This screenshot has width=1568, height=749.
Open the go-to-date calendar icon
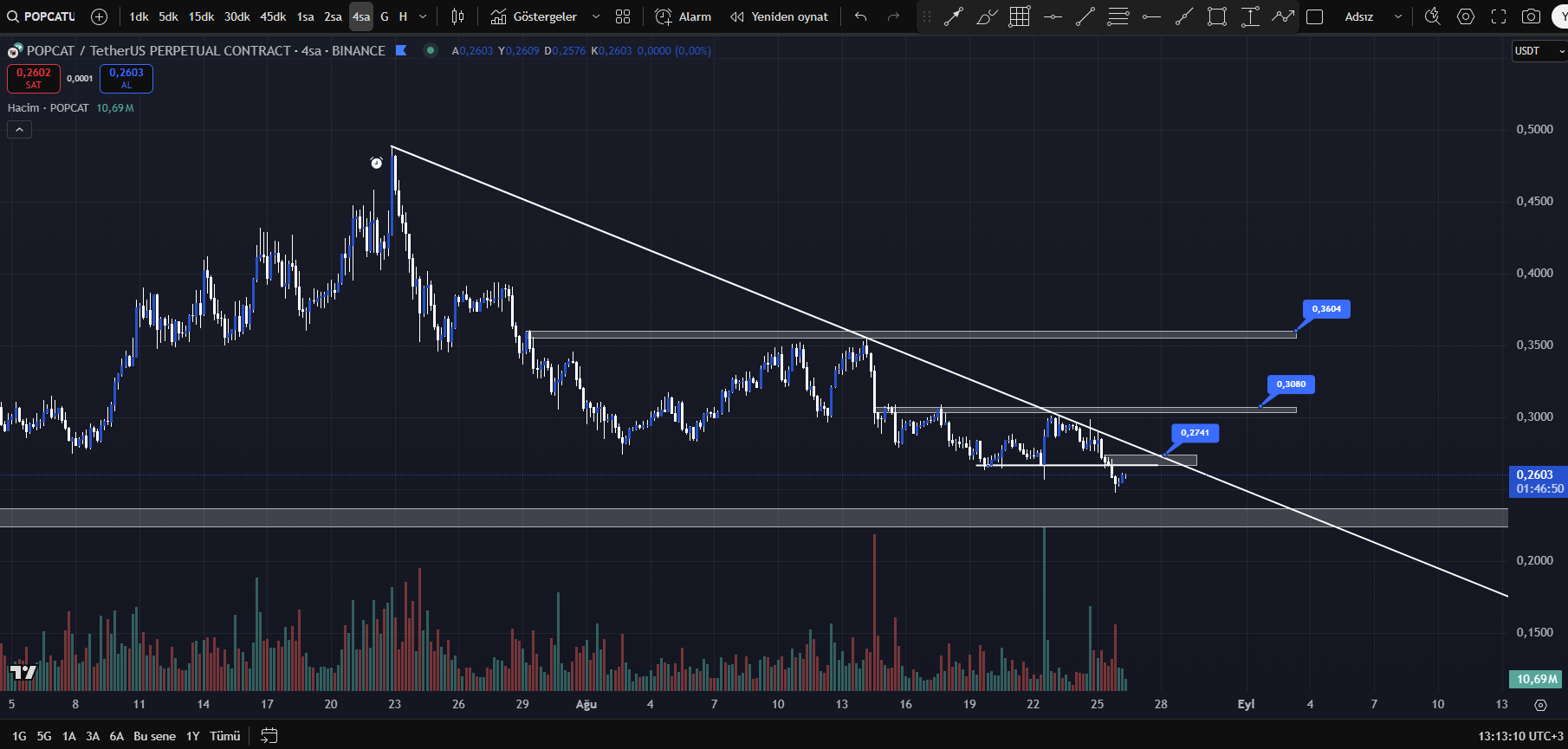[x=269, y=736]
